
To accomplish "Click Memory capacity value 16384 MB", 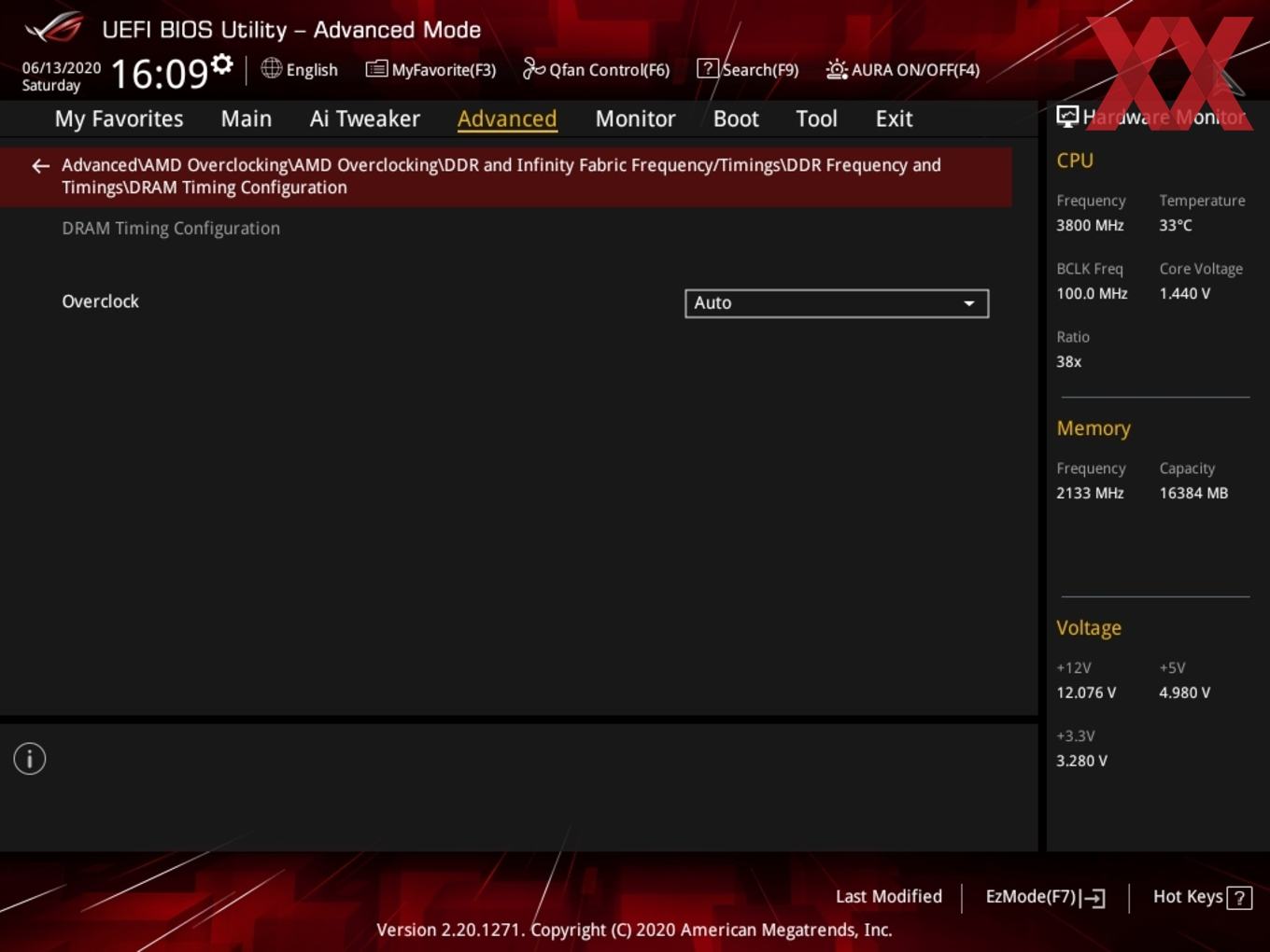I will pos(1193,494).
